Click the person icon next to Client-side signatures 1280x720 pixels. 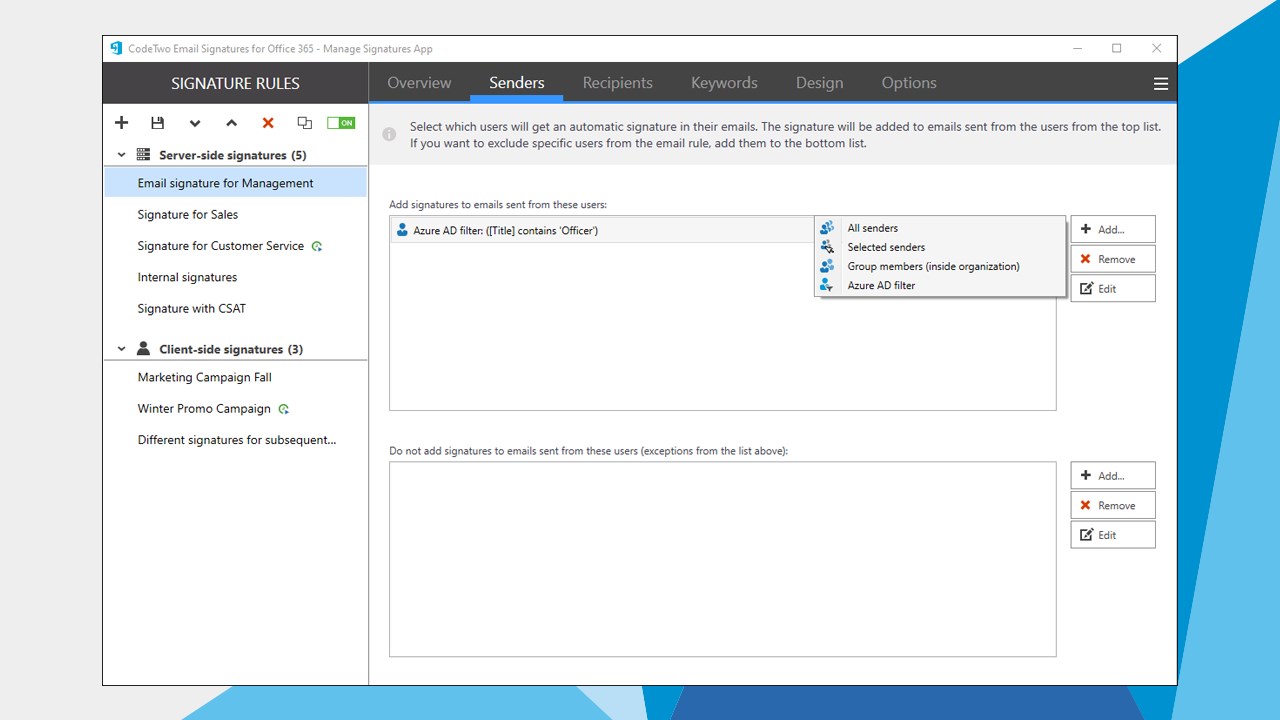pyautogui.click(x=143, y=349)
